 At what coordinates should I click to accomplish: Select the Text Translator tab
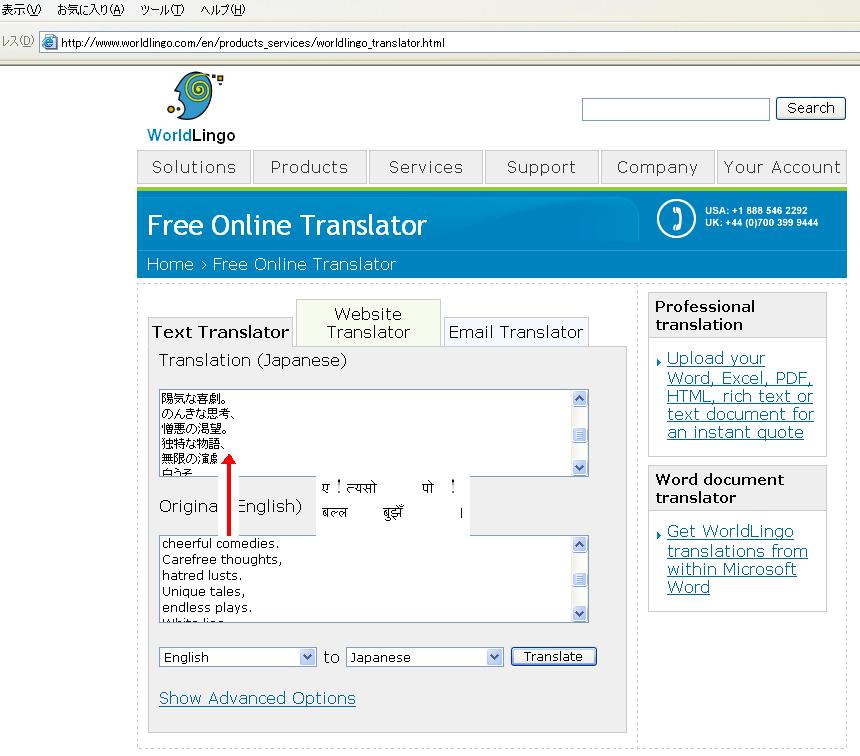point(220,332)
